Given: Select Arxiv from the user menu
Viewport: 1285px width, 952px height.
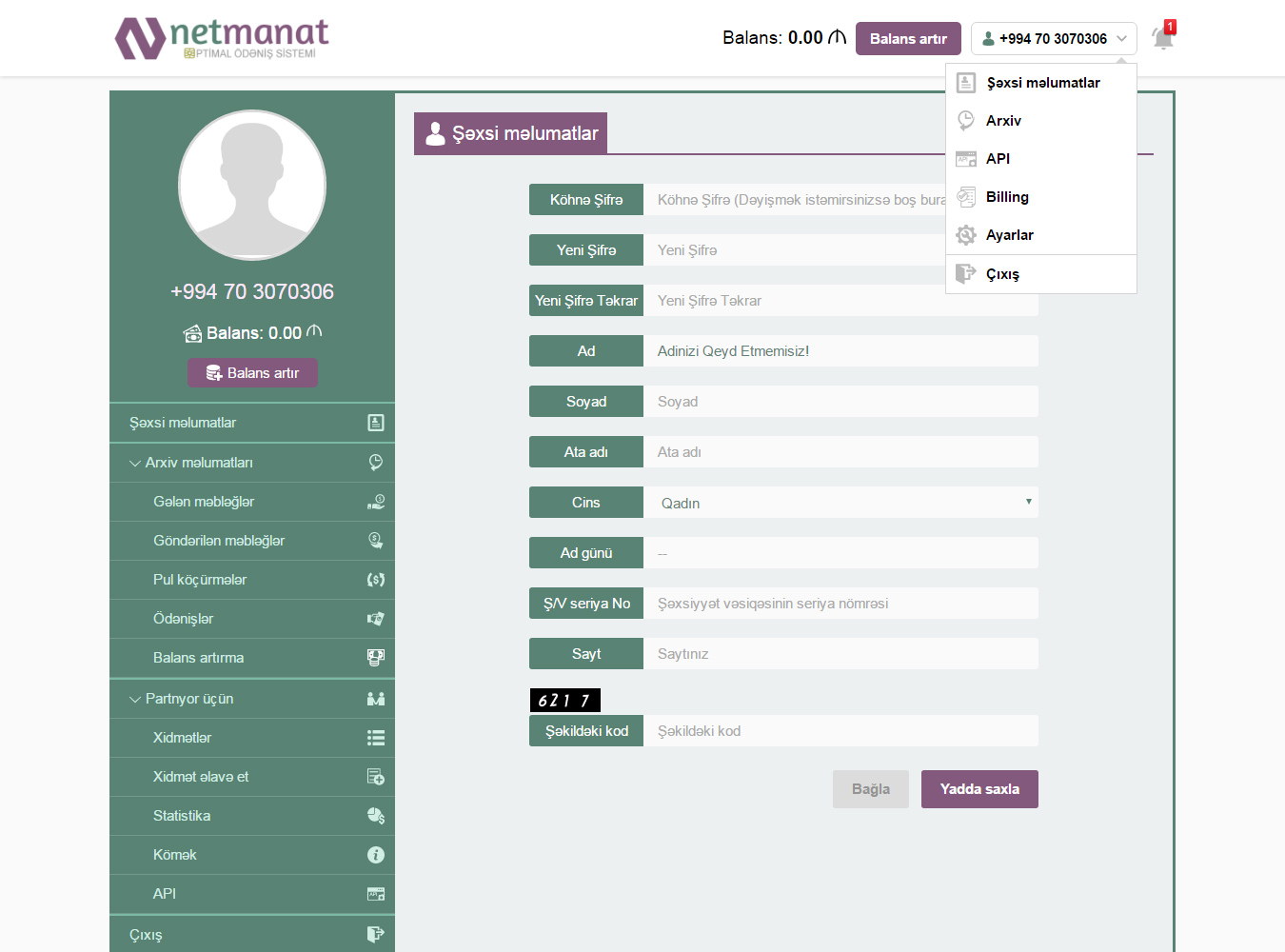Looking at the screenshot, I should pos(1003,121).
